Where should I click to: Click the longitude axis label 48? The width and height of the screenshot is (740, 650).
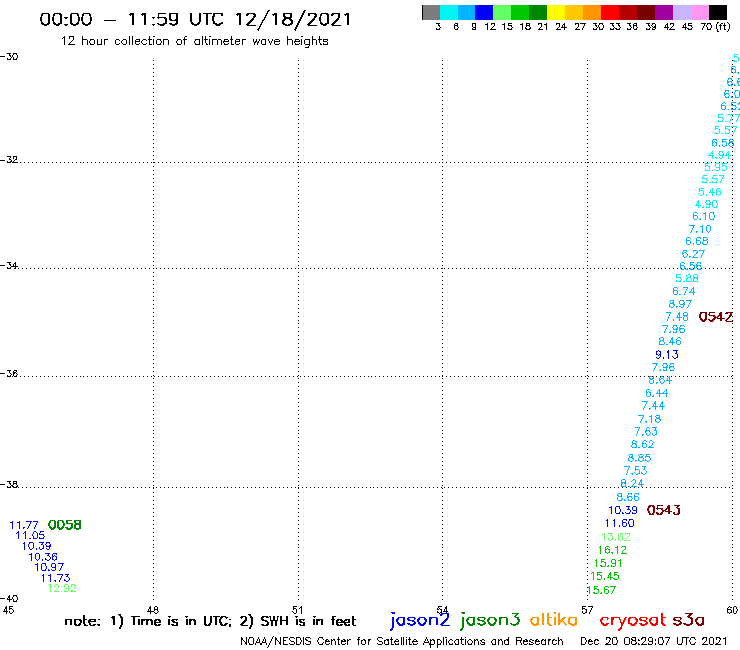coord(152,610)
